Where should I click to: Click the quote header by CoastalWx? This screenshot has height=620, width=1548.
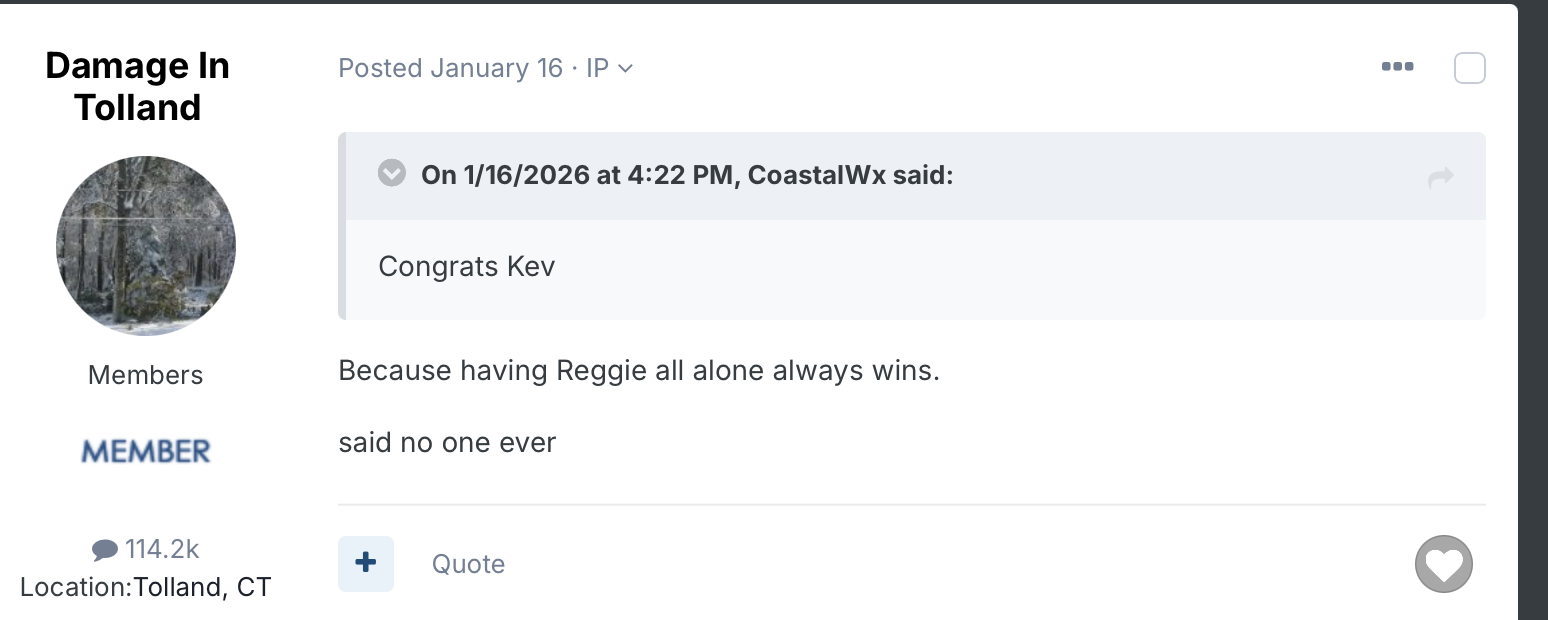pyautogui.click(x=687, y=175)
